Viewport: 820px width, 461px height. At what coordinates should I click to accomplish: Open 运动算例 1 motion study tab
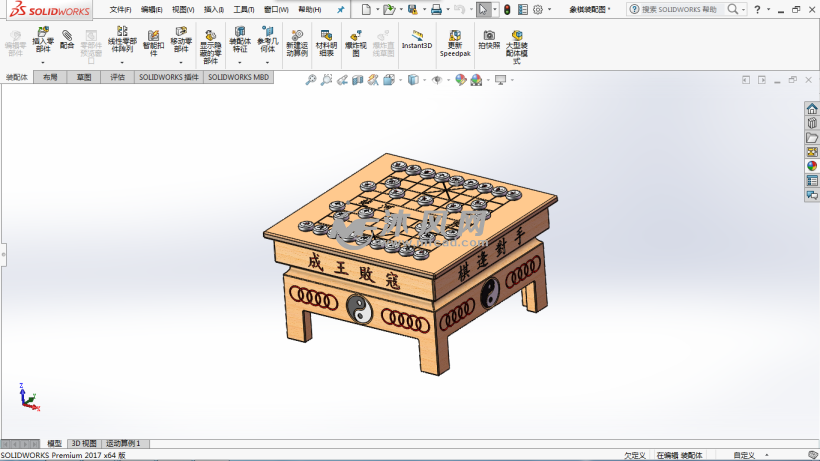click(123, 444)
